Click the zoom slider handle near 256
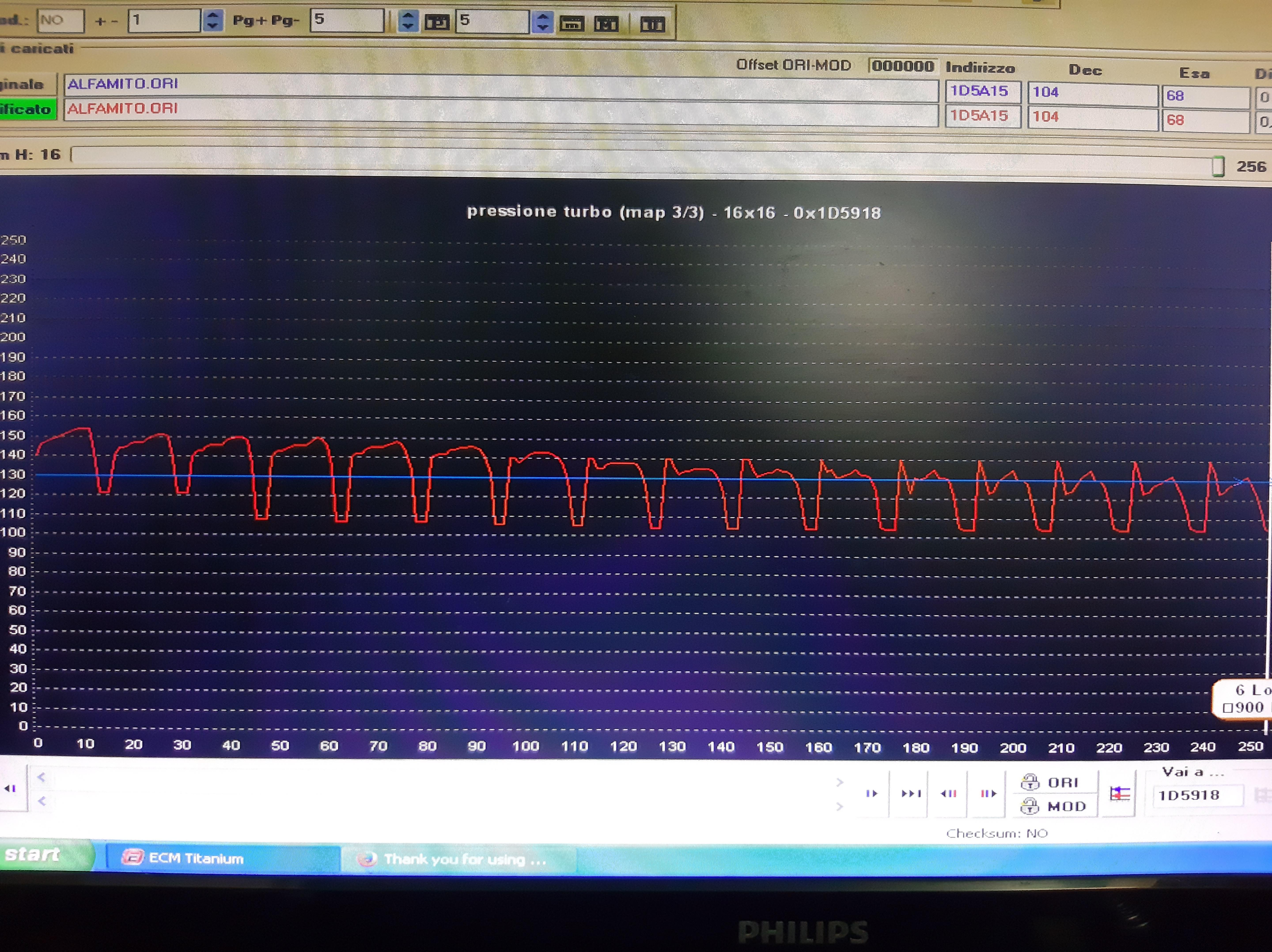 point(1218,166)
